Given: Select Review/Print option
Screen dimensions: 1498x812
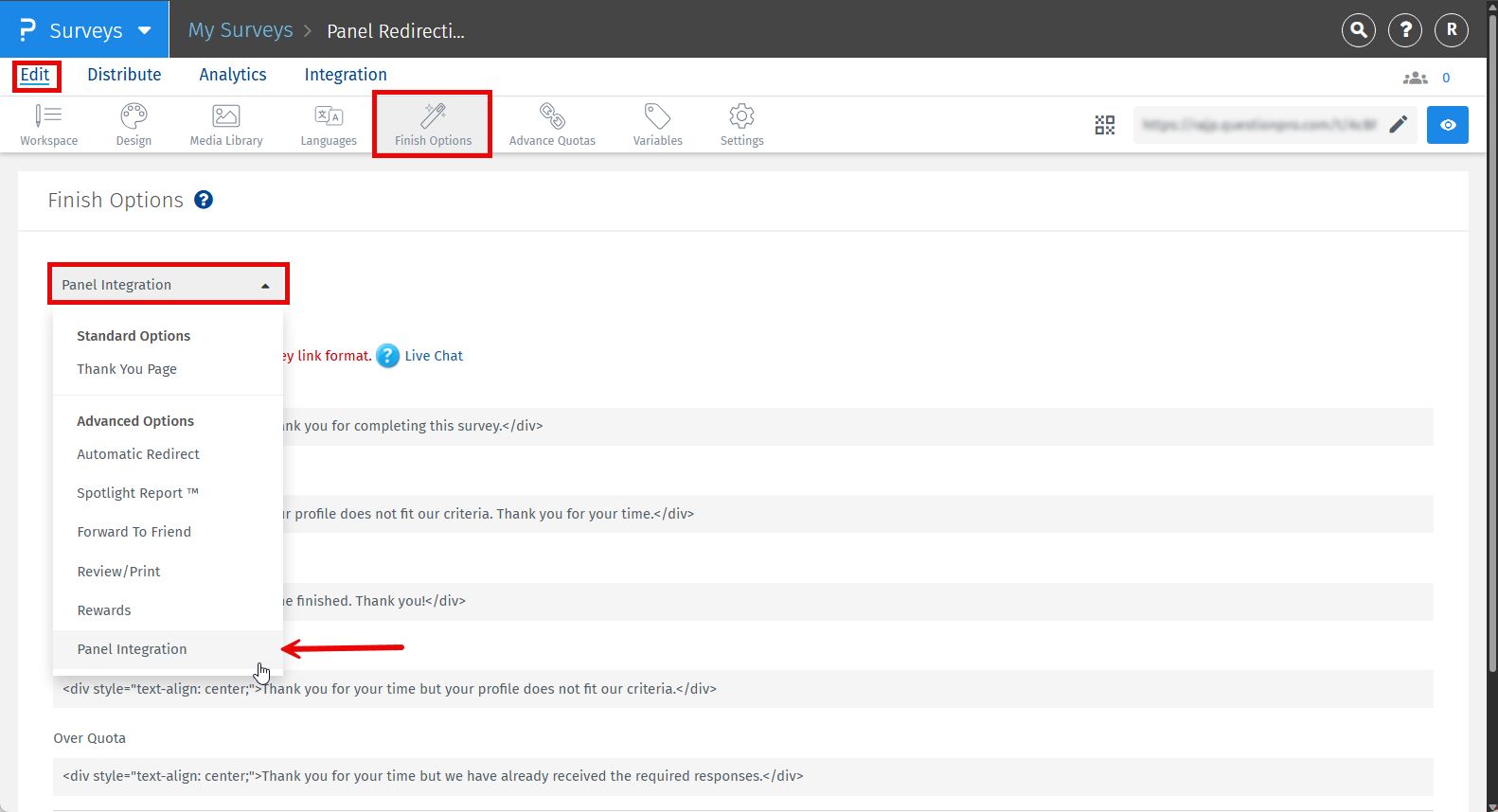Looking at the screenshot, I should point(119,572).
